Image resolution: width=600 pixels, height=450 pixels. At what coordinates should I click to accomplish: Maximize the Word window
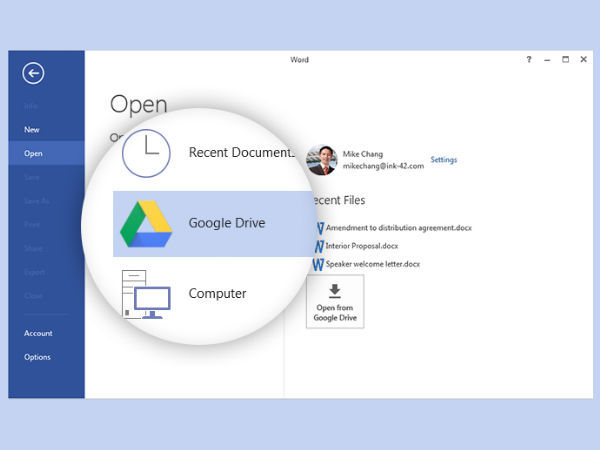565,59
